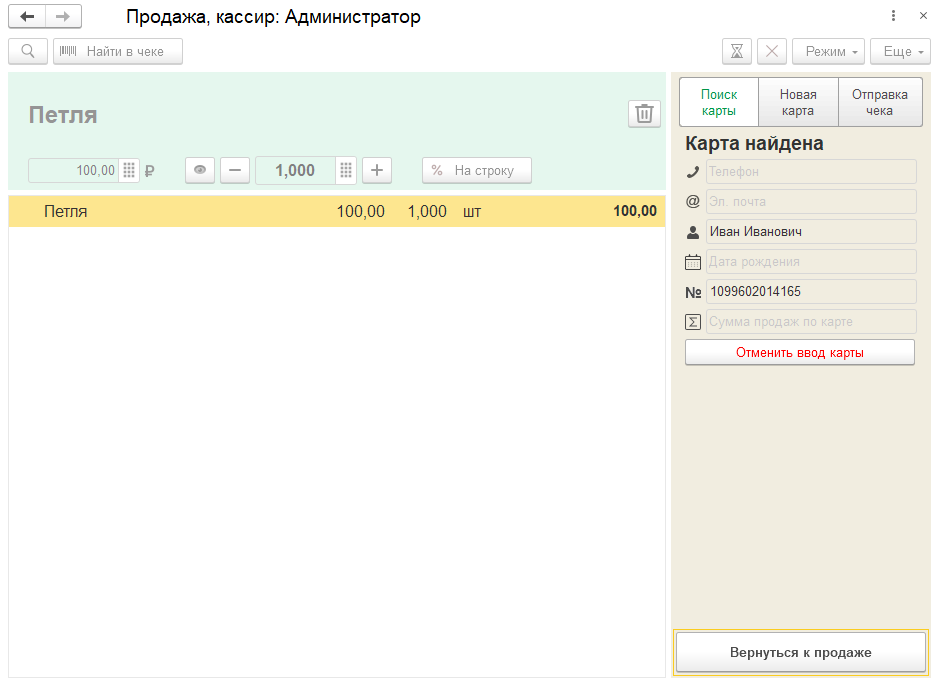Image resolution: width=940 pixels, height=679 pixels.
Task: Expand the Еще dropdown menu
Action: click(900, 51)
